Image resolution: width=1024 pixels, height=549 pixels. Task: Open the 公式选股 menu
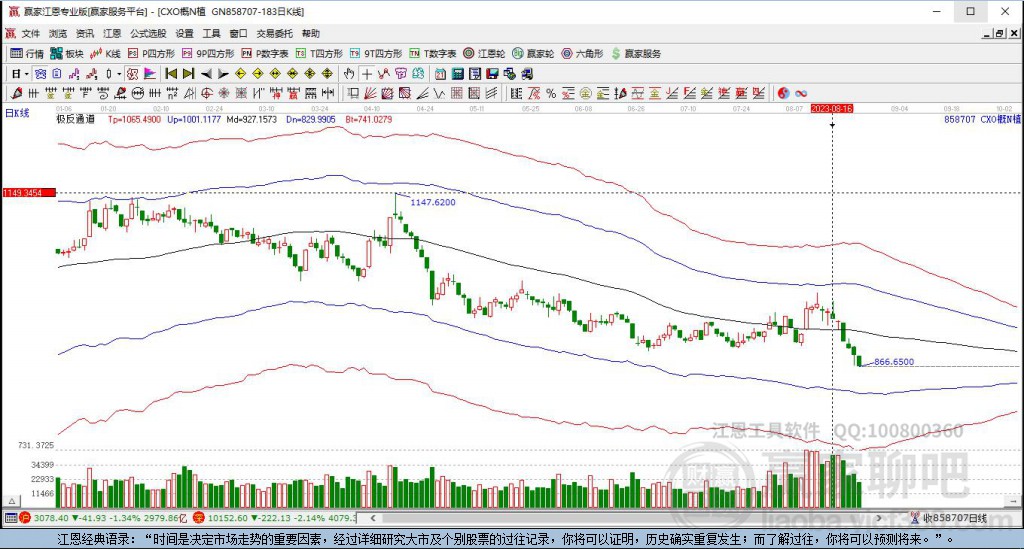148,33
